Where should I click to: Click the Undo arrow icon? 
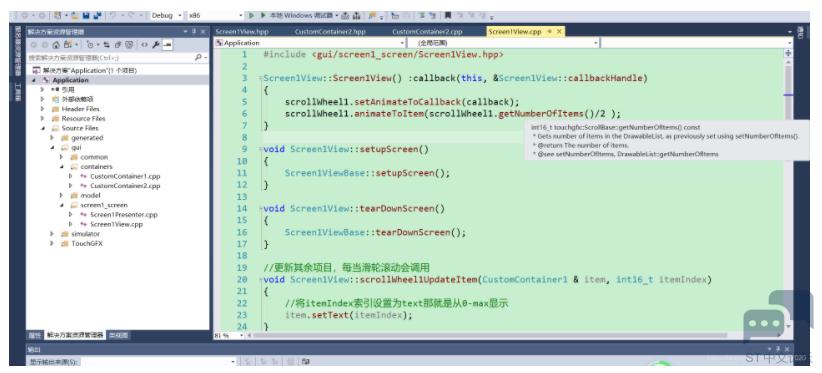point(113,16)
